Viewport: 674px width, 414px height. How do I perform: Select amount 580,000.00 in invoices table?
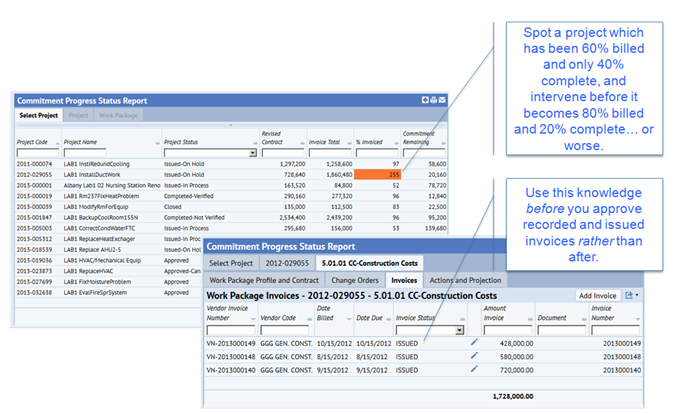click(516, 357)
